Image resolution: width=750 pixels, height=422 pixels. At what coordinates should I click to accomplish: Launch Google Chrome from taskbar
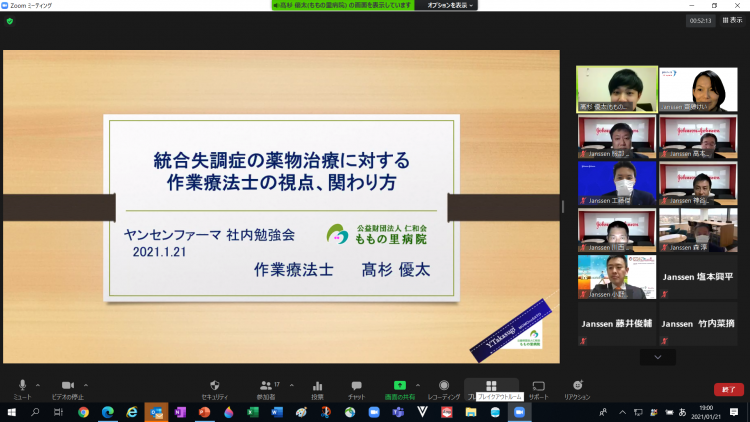click(83, 412)
